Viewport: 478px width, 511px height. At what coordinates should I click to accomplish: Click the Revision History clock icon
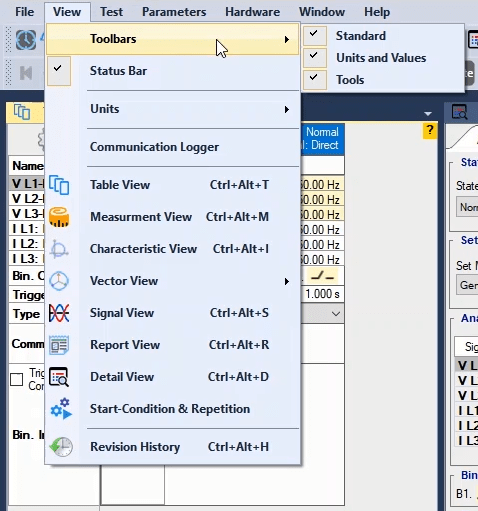coord(61,447)
